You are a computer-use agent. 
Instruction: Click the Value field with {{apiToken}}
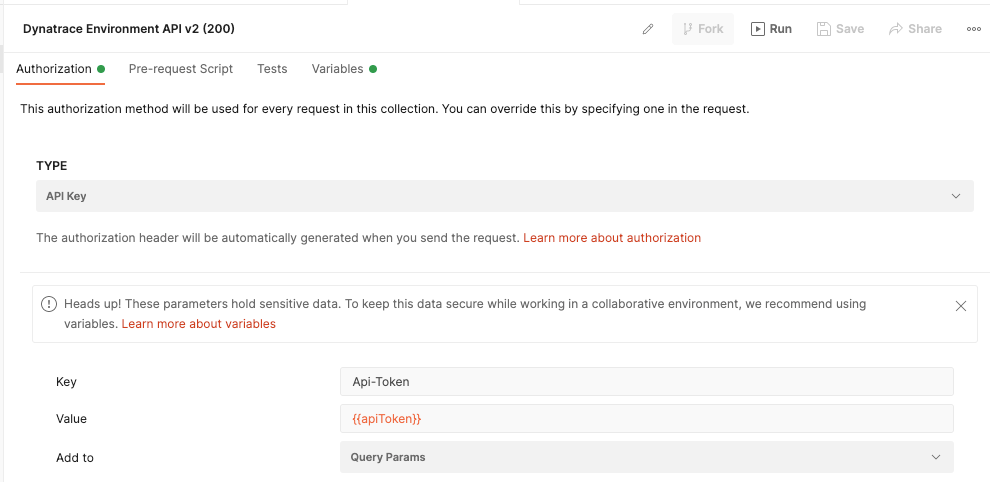point(646,418)
